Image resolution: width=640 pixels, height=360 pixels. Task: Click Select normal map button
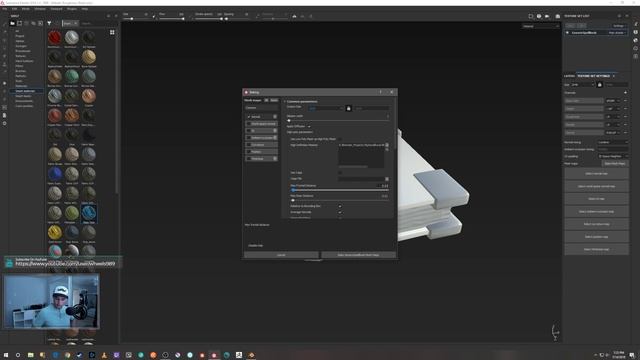tap(596, 173)
